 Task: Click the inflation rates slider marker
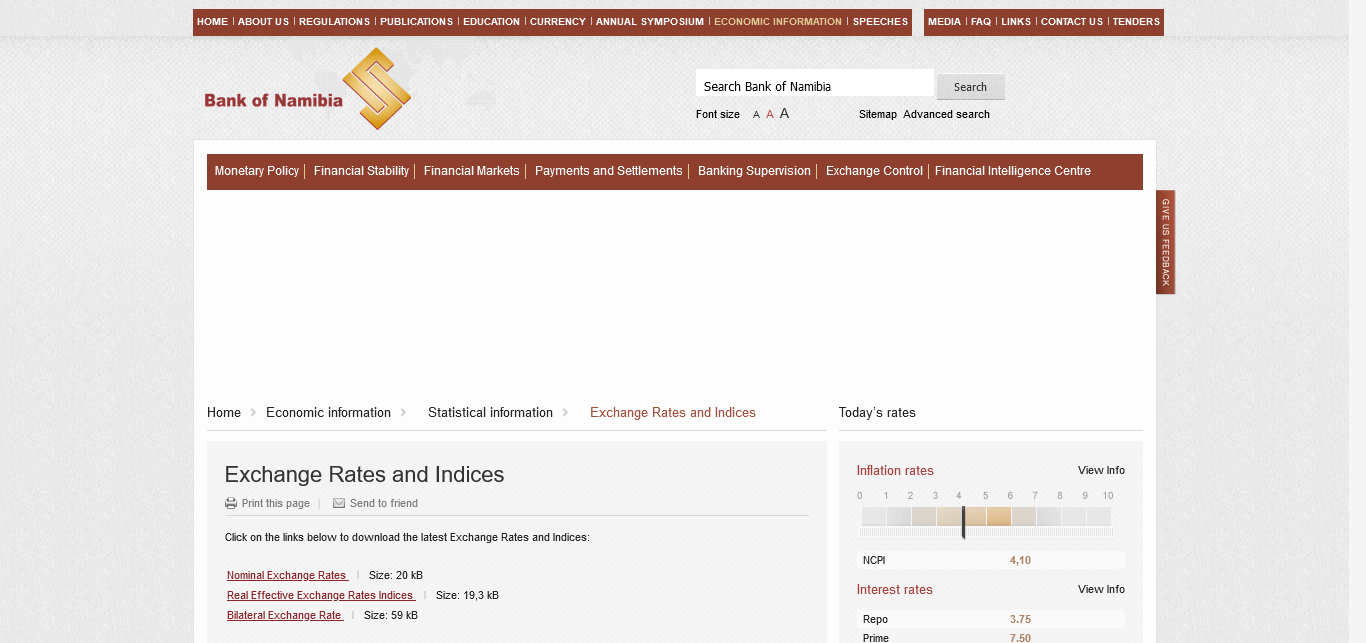click(963, 521)
